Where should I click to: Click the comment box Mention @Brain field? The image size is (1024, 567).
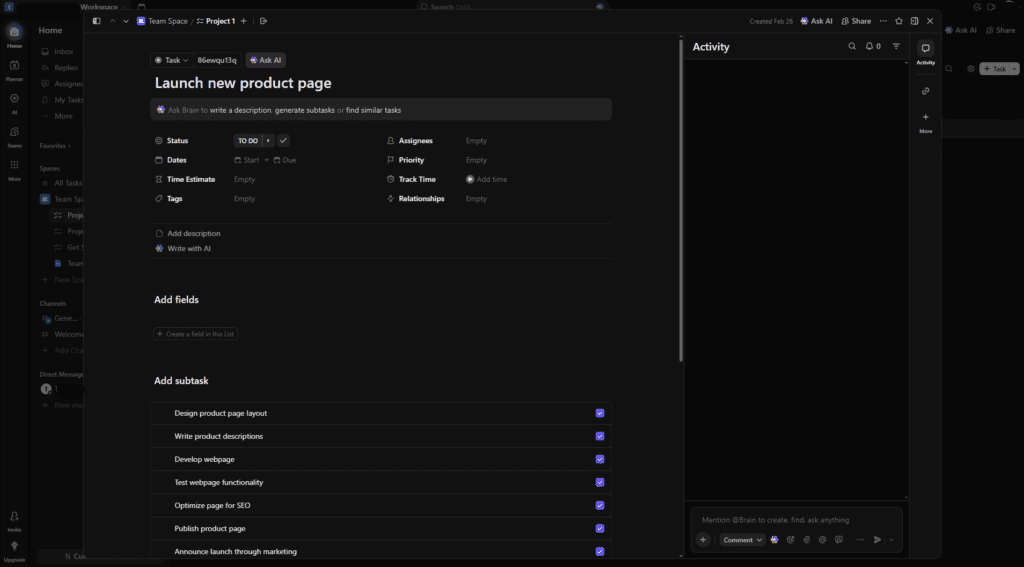pyautogui.click(x=796, y=520)
